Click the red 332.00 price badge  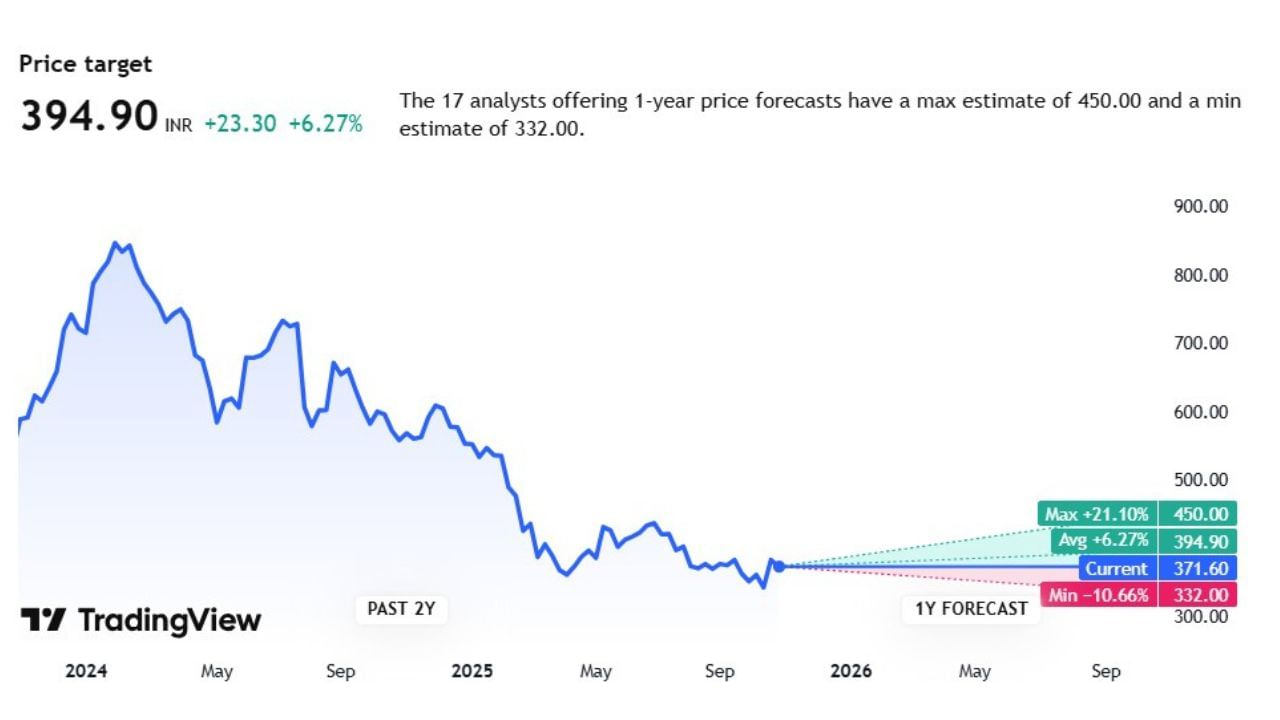[x=1198, y=595]
